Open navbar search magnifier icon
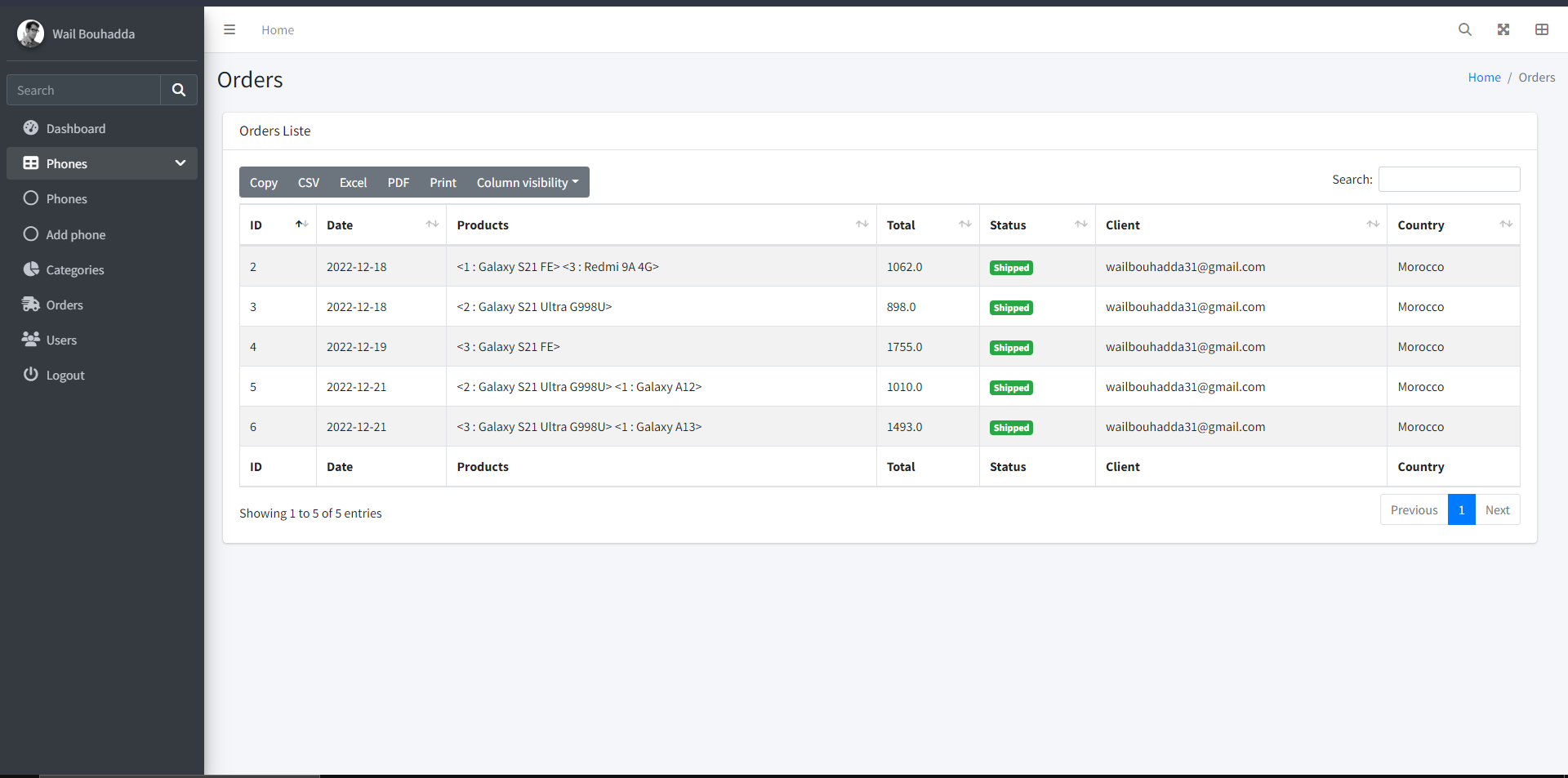The width and height of the screenshot is (1568, 778). pyautogui.click(x=1465, y=30)
